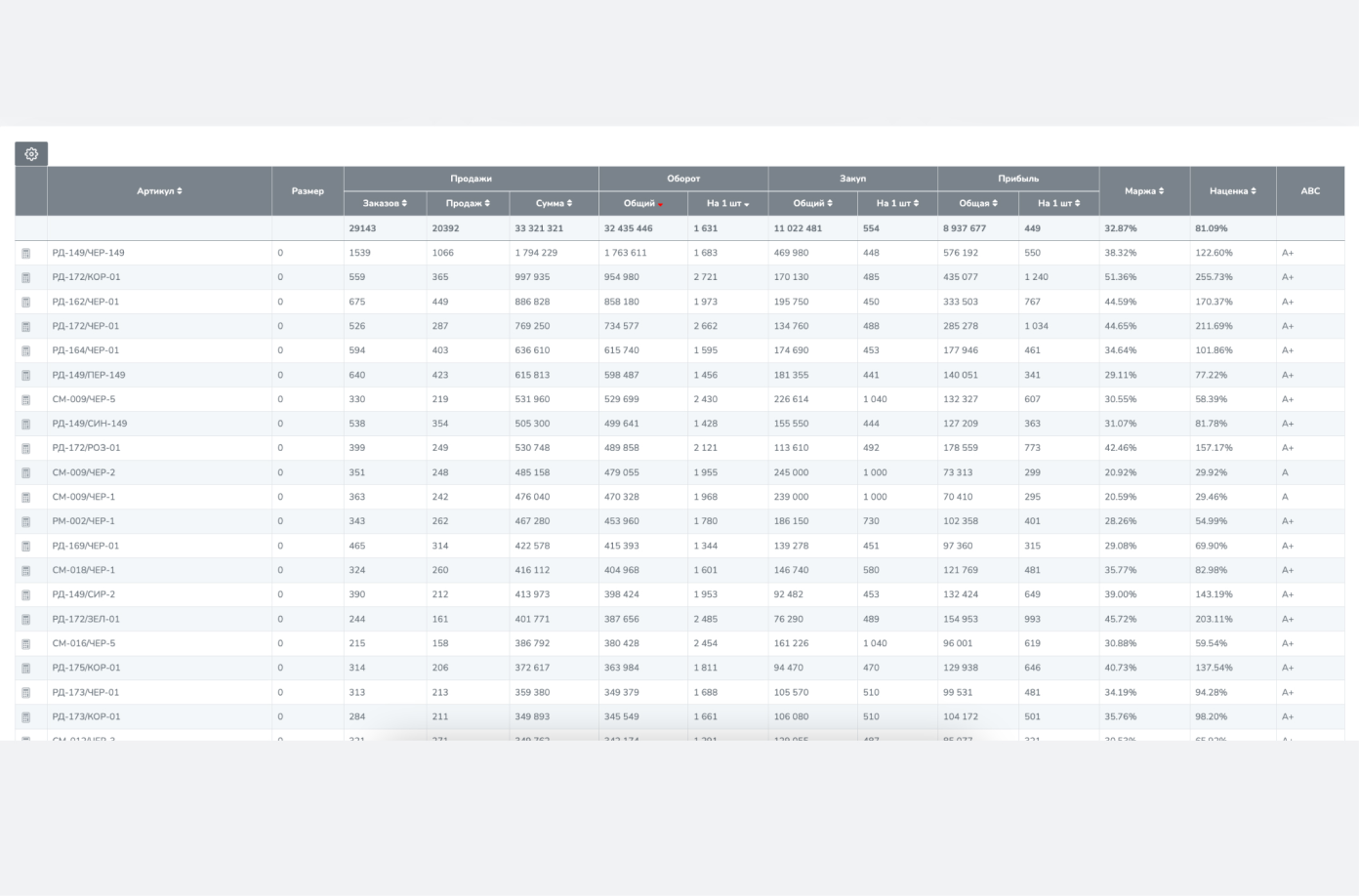Toggle sort on Общий under Оборот
This screenshot has width=1359, height=896.
[x=643, y=204]
